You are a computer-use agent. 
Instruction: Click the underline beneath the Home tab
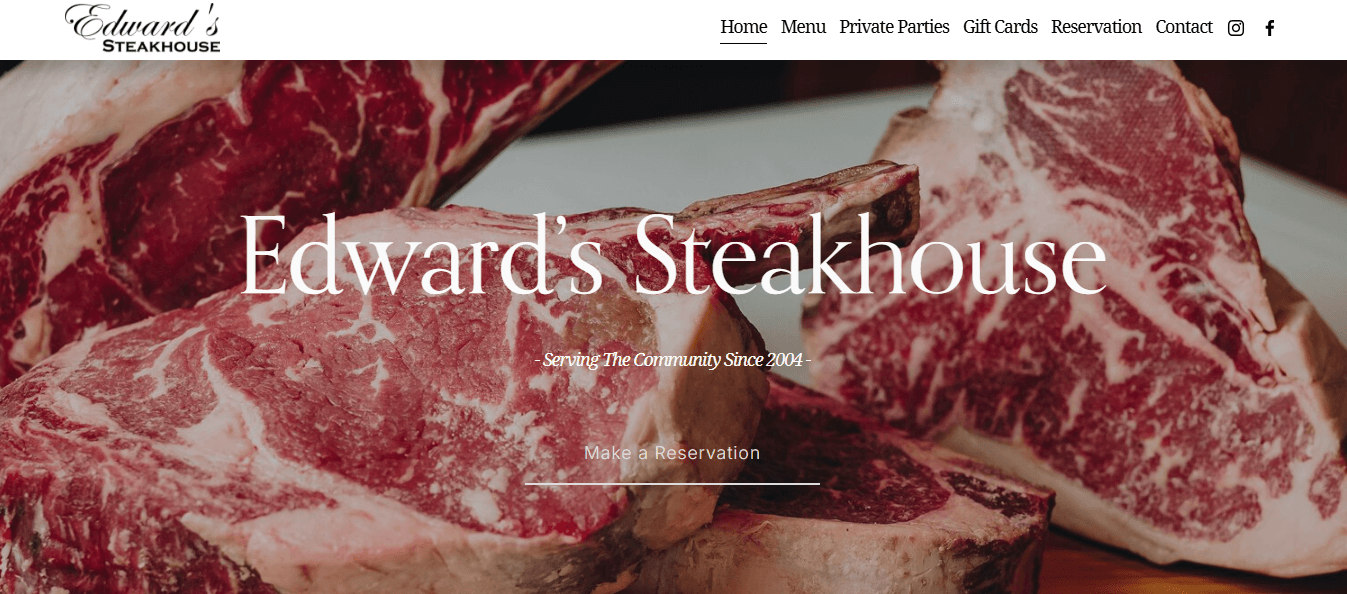pyautogui.click(x=744, y=43)
